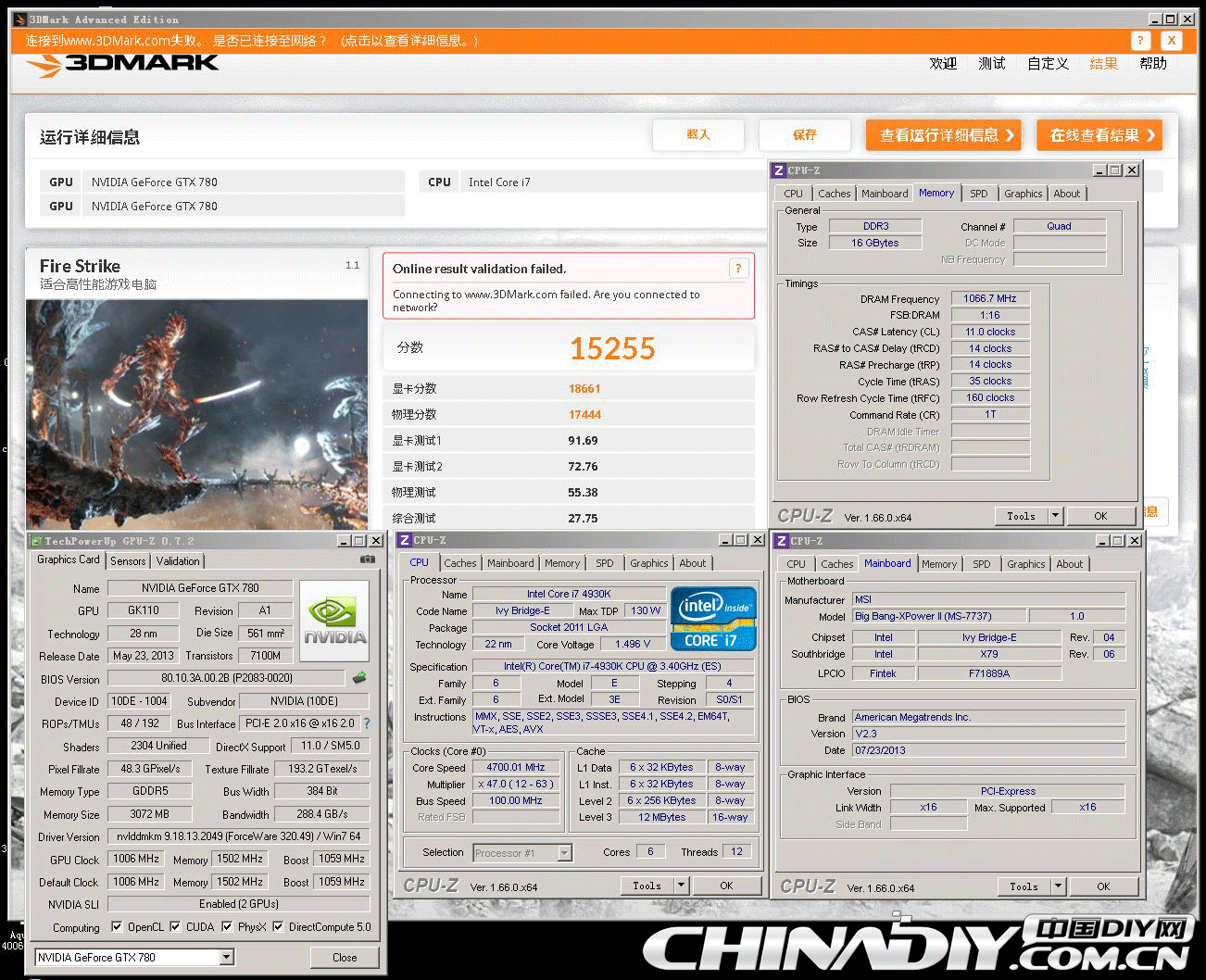The width and height of the screenshot is (1206, 980).
Task: Click the score value 15255
Action: (612, 348)
